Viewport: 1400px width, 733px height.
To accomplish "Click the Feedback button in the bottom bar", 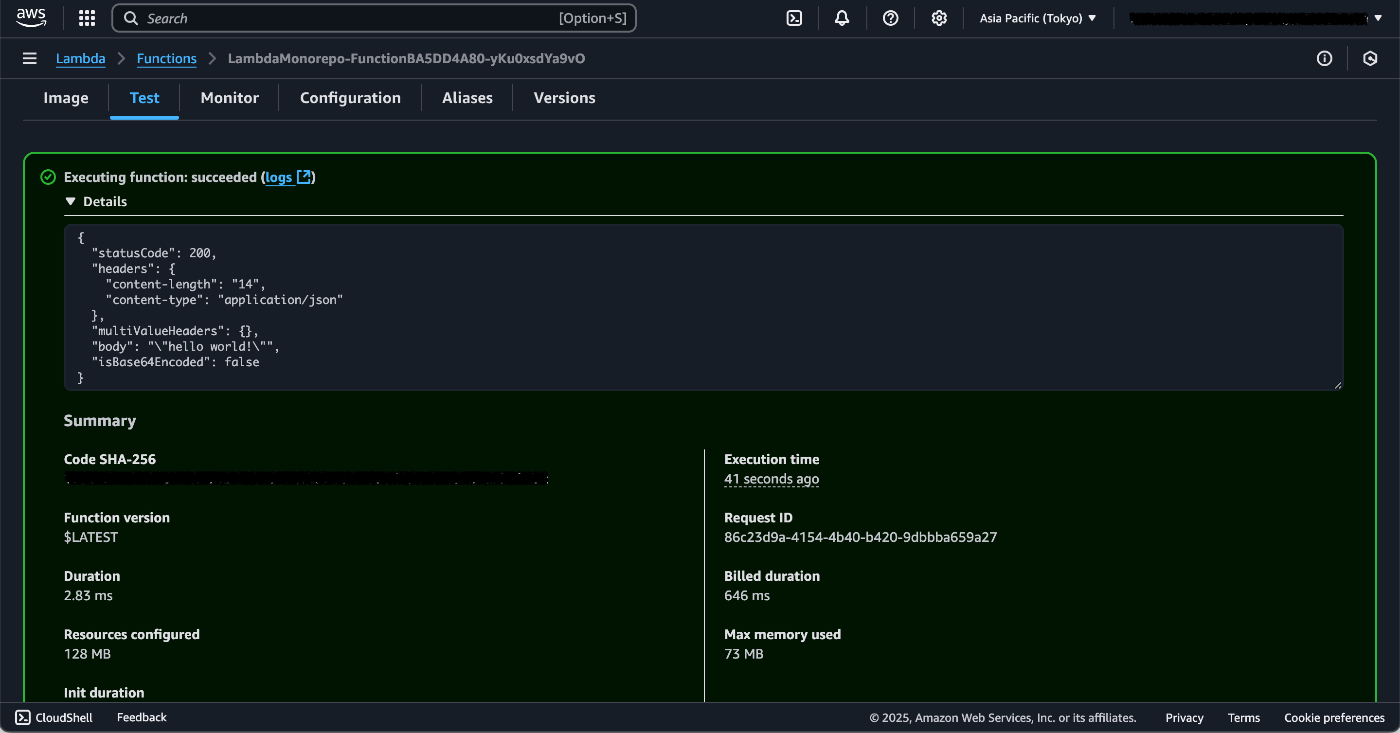I will point(141,717).
